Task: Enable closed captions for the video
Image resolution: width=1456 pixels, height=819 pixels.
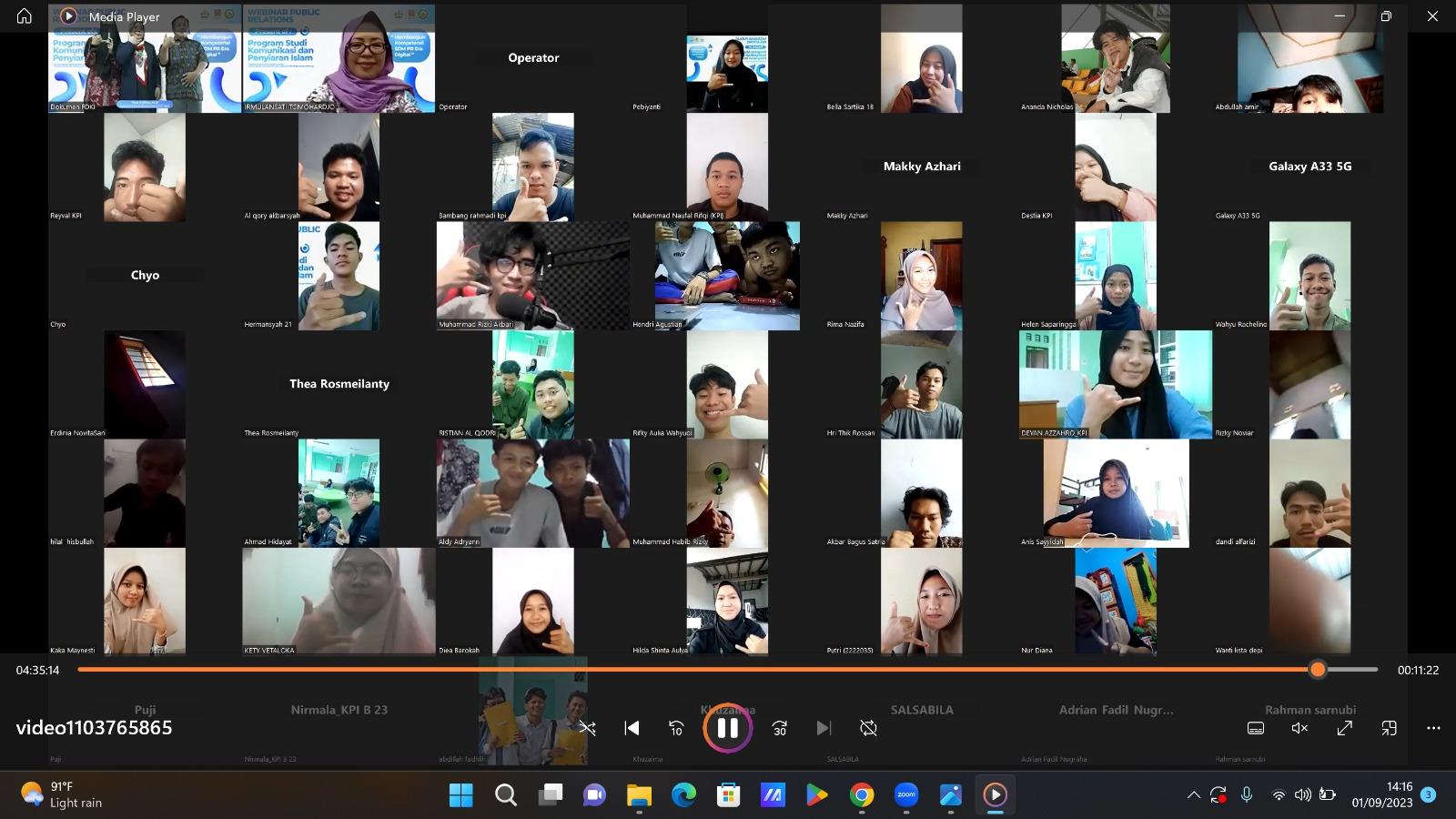Action: (1255, 728)
